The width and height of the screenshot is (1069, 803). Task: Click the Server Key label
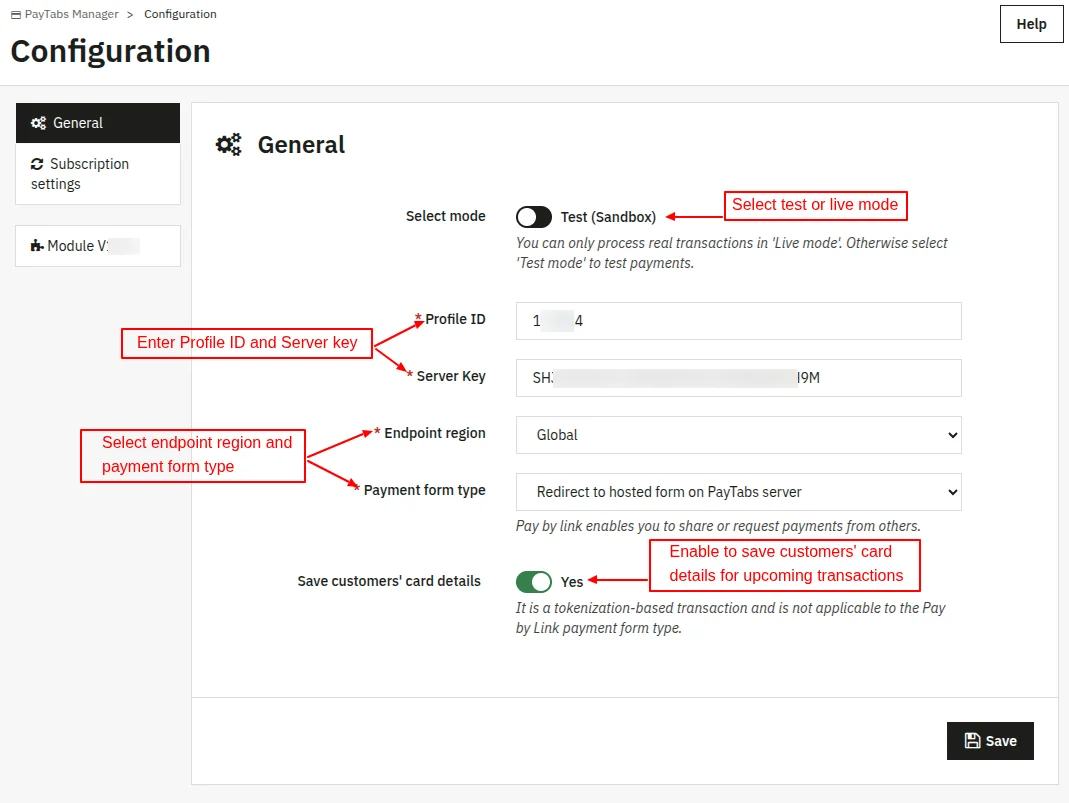[x=451, y=376]
